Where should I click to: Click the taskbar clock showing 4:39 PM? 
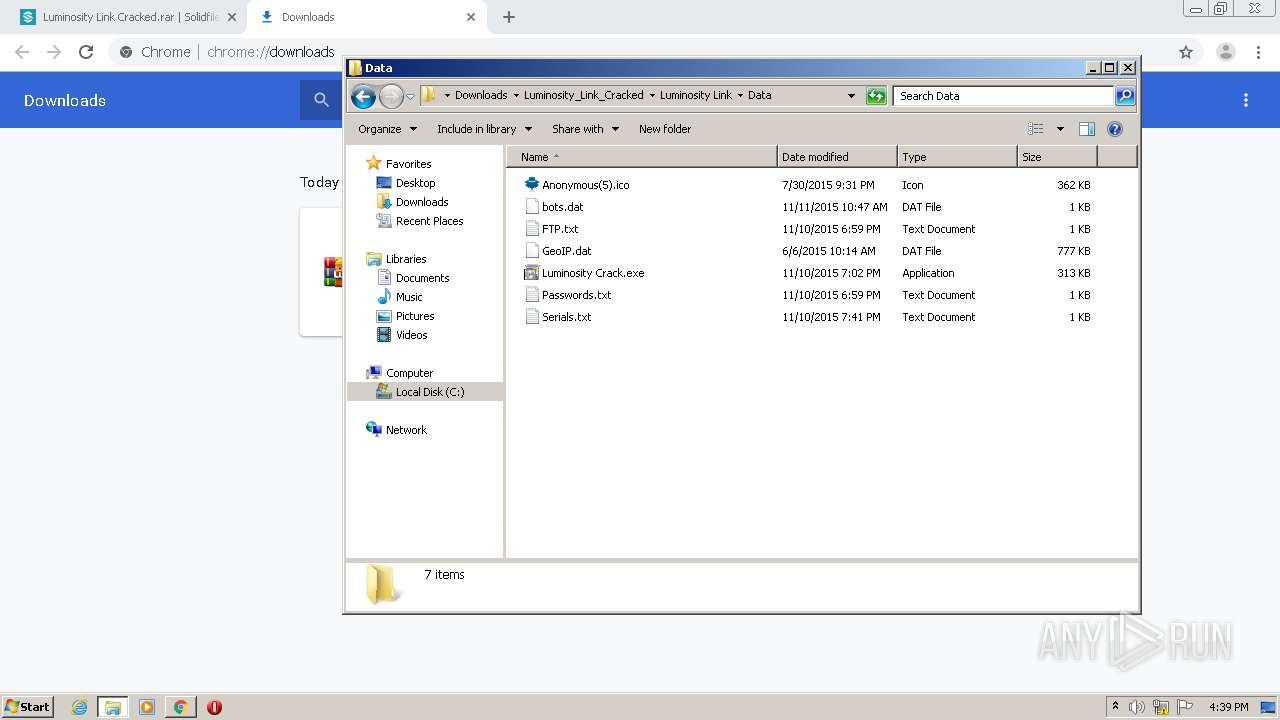1228,707
